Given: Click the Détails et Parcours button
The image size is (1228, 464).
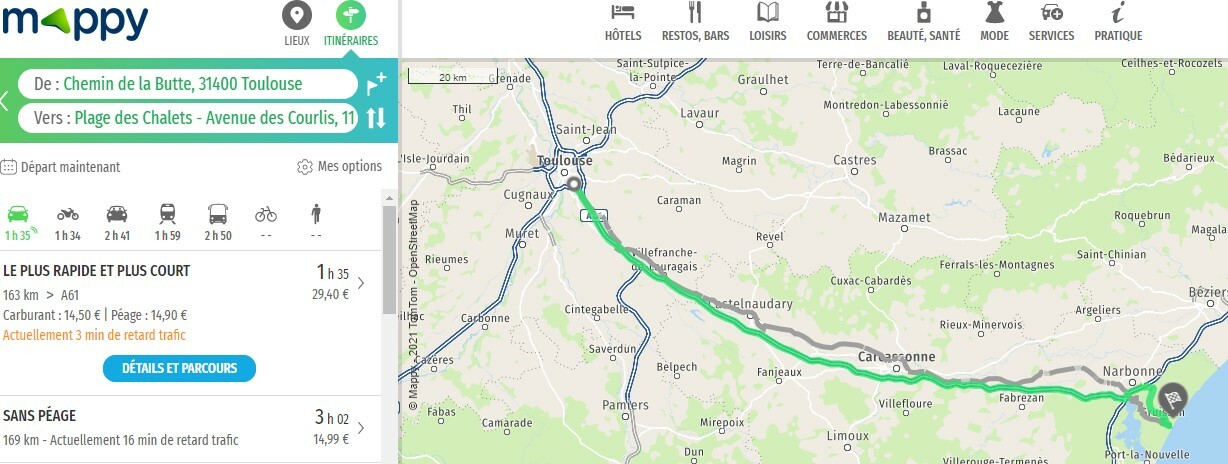Looking at the screenshot, I should pos(179,368).
